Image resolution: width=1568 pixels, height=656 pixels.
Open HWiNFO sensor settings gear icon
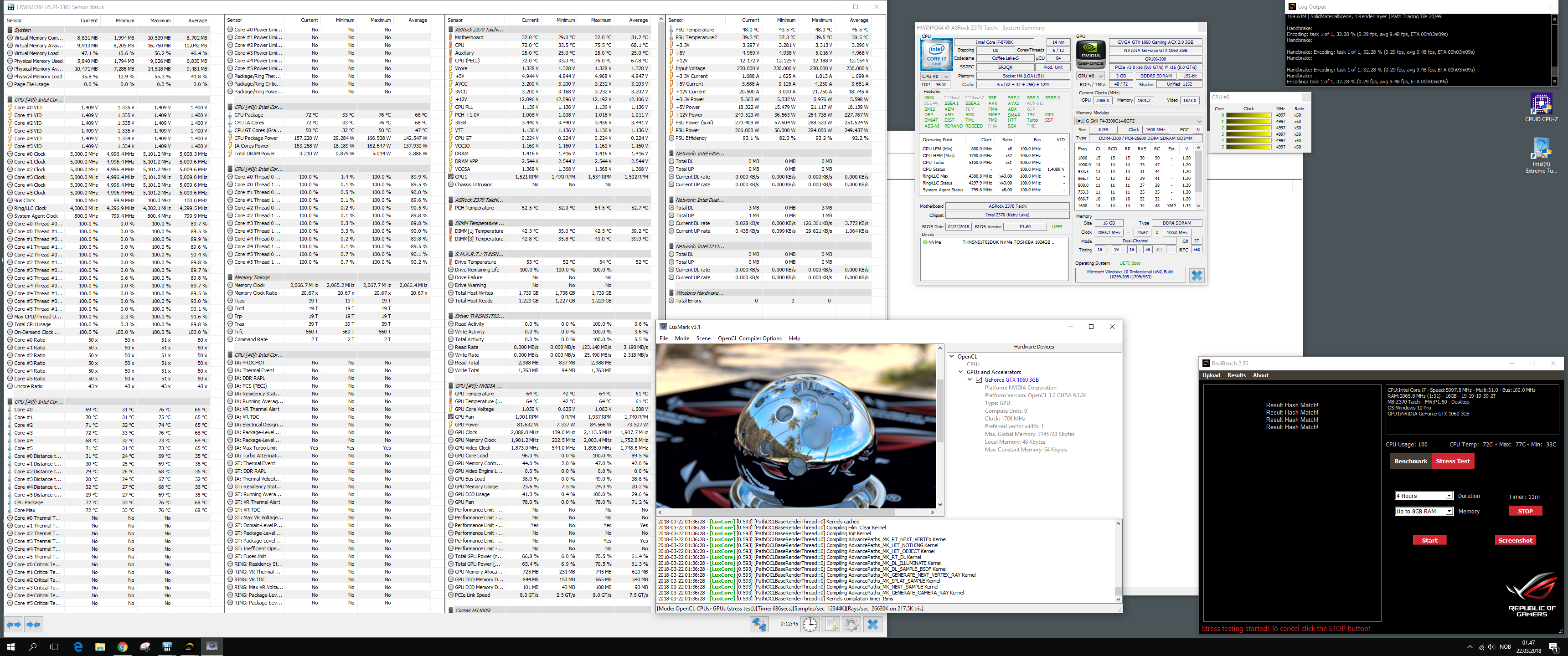click(x=851, y=625)
